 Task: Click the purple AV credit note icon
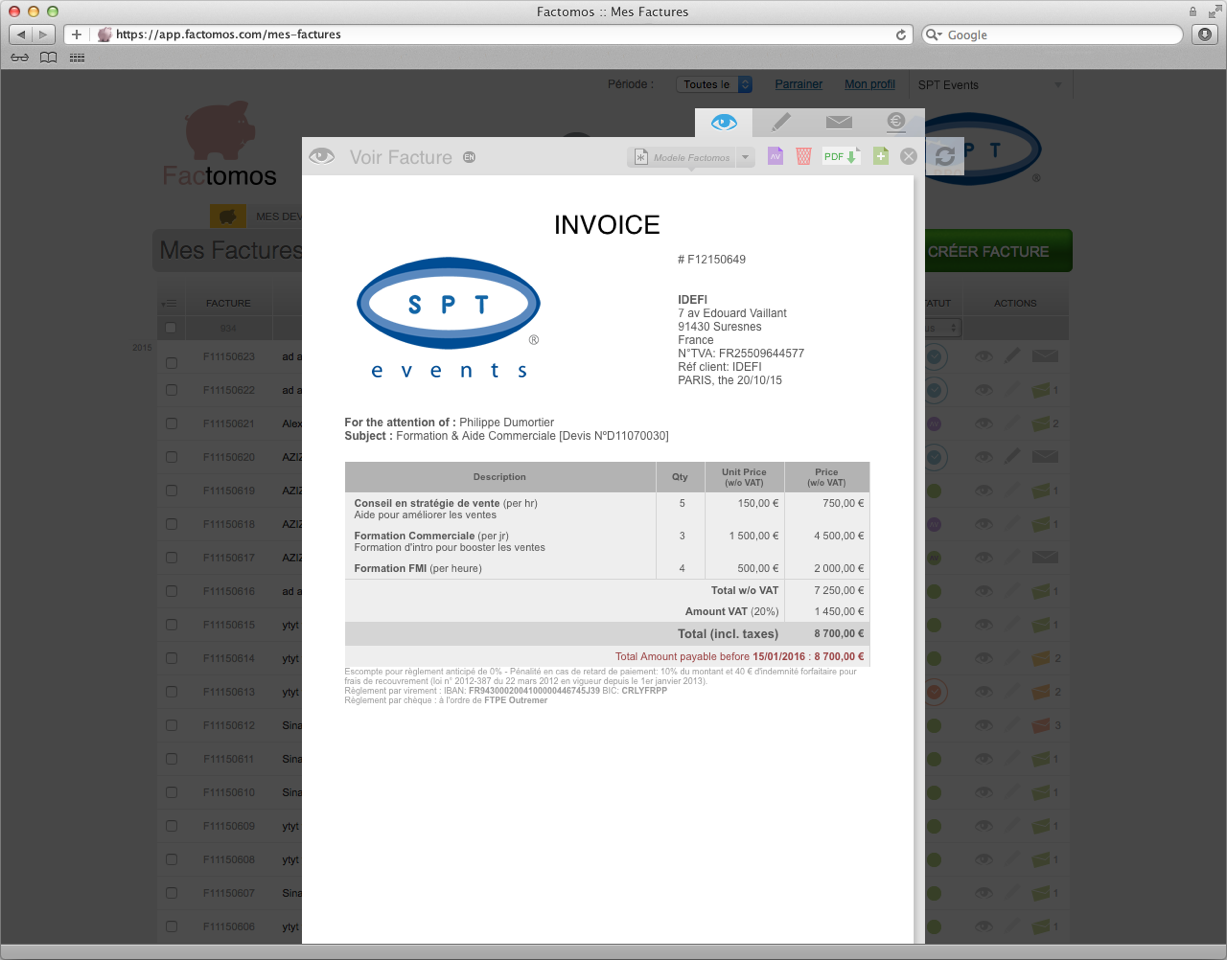tap(775, 156)
